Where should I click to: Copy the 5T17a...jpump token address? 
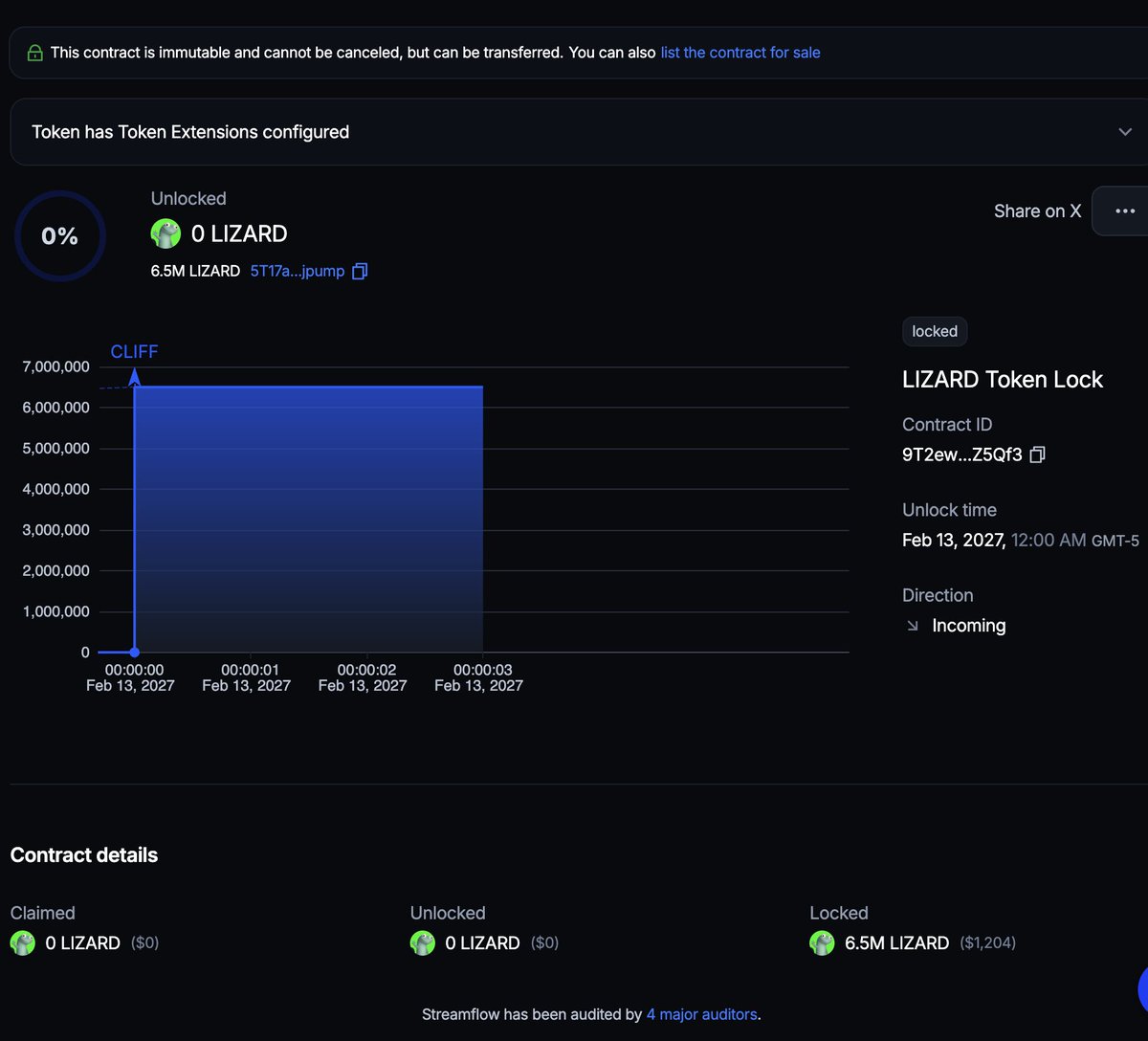pyautogui.click(x=360, y=271)
